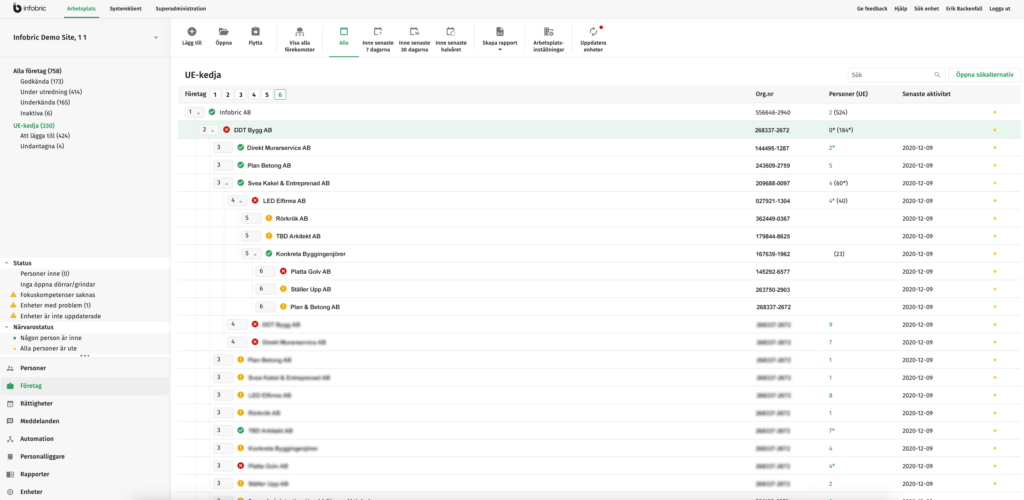Switch to the Systemklient tab

125,8
